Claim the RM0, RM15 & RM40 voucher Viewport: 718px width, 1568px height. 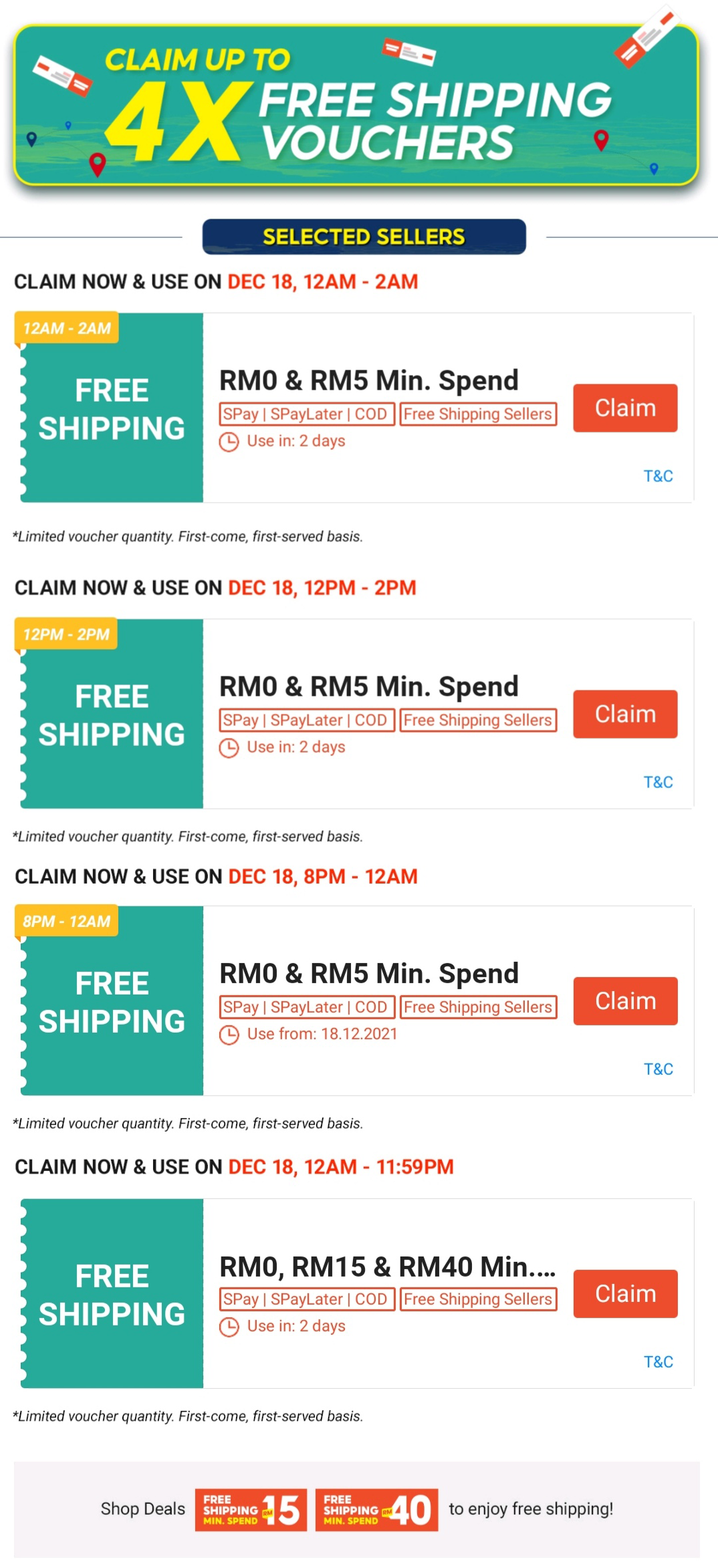click(625, 1293)
